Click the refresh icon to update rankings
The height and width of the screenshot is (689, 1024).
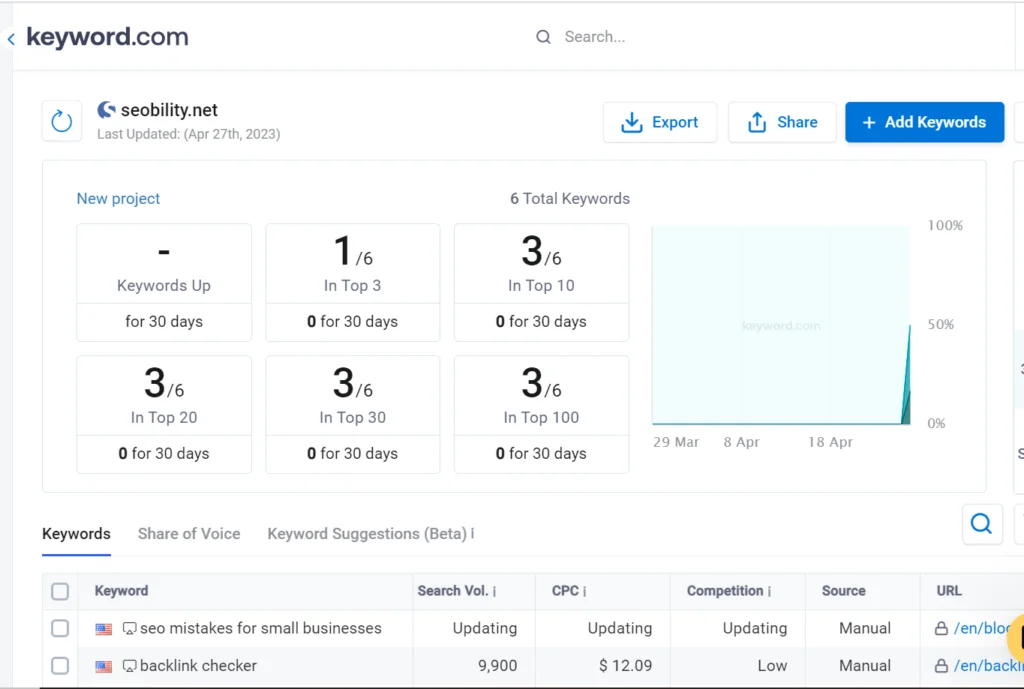61,120
